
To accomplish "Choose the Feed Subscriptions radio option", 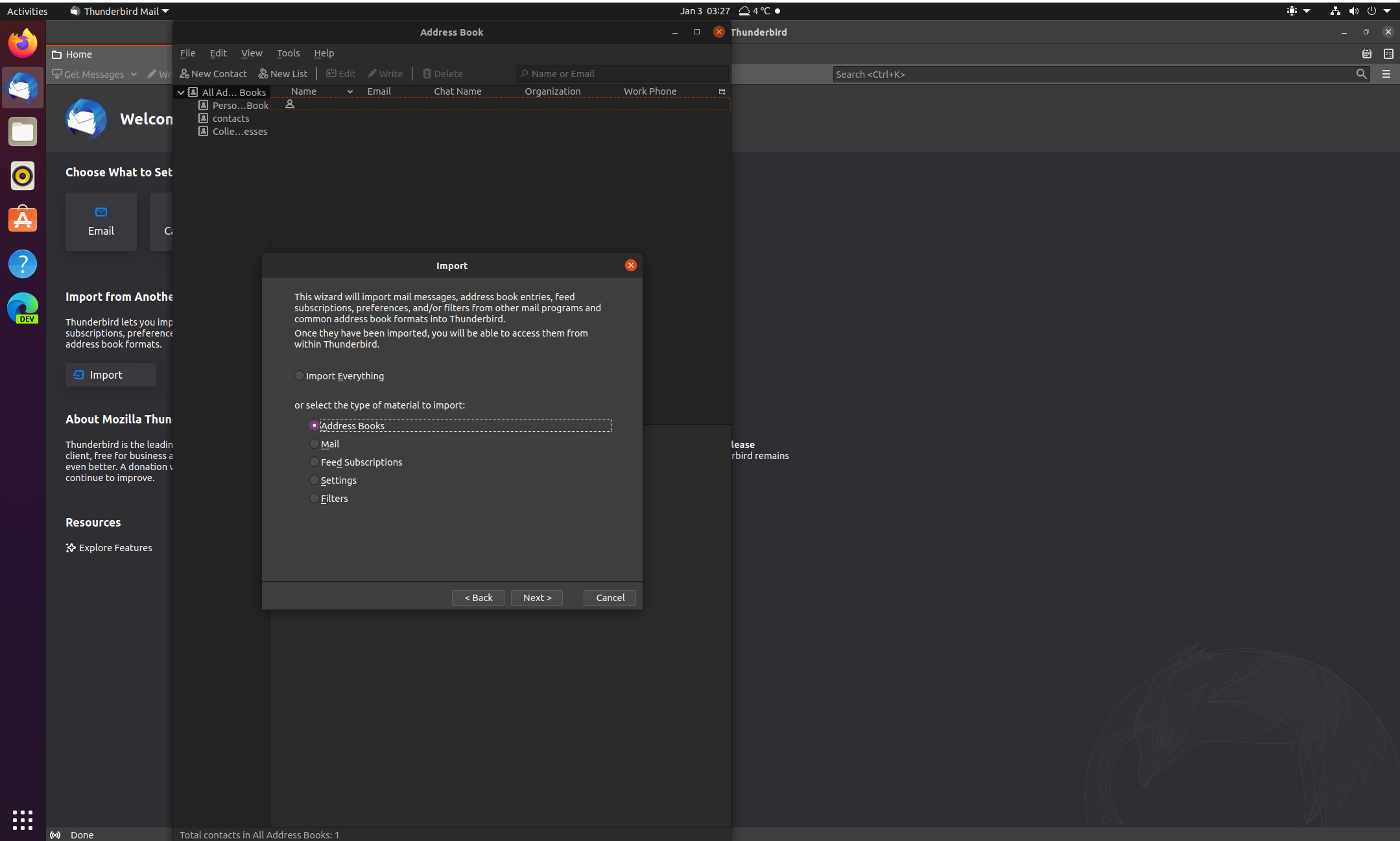I will click(x=314, y=462).
